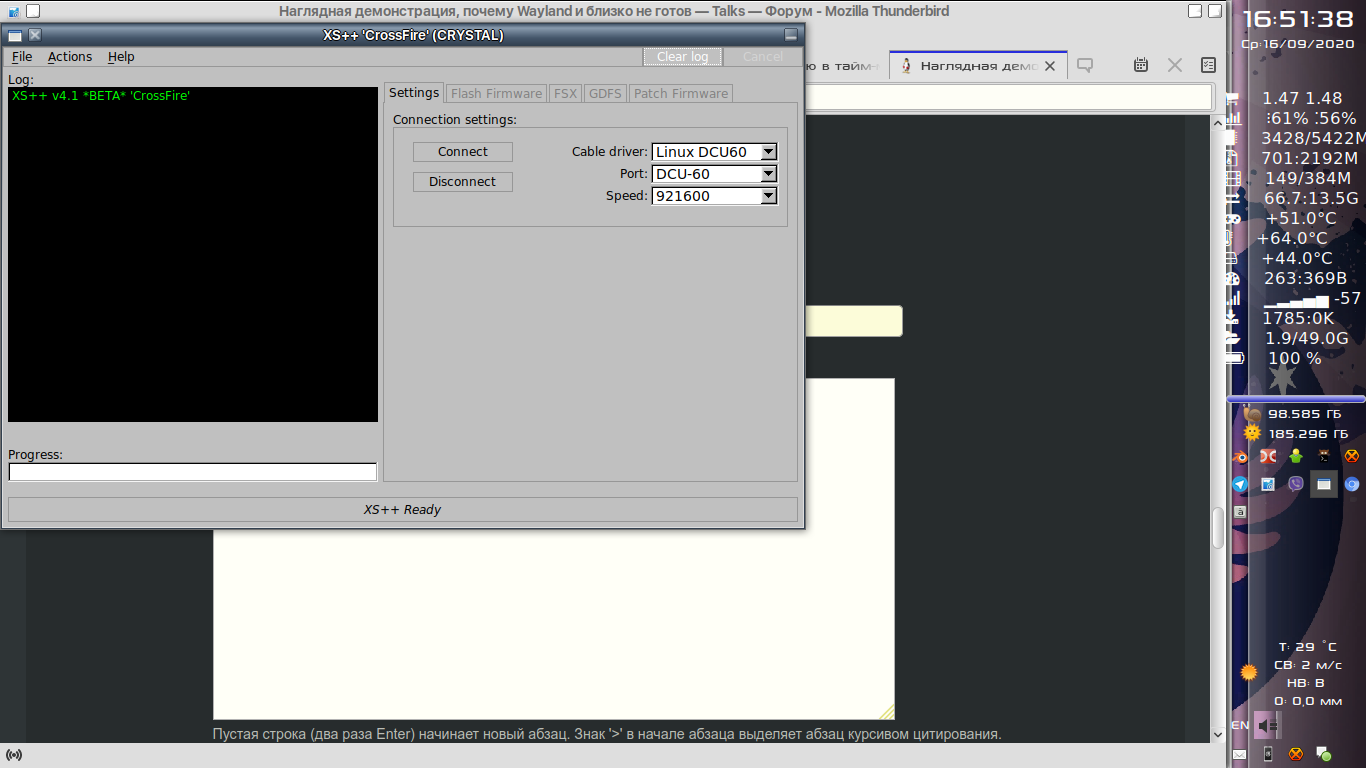Open Telegram from the side panel
1366x768 pixels.
pyautogui.click(x=1240, y=484)
